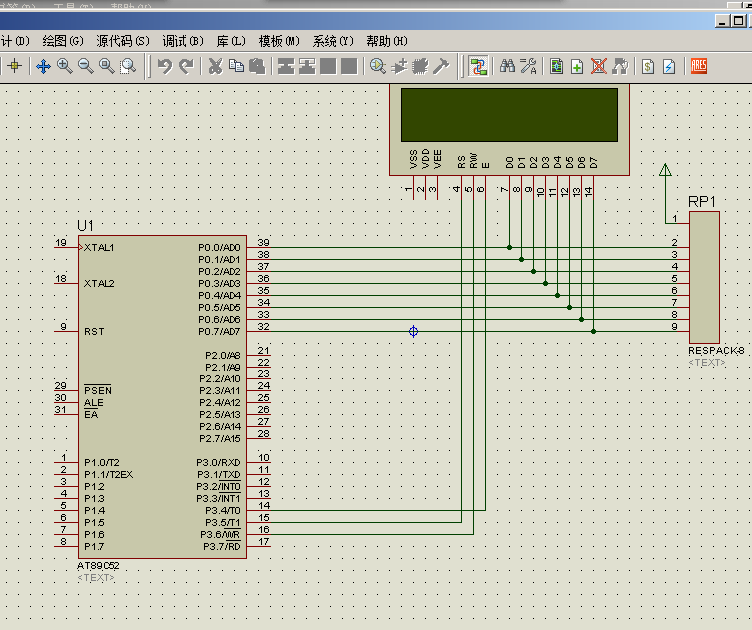
Task: Open pick parts from library
Action: [x=378, y=66]
